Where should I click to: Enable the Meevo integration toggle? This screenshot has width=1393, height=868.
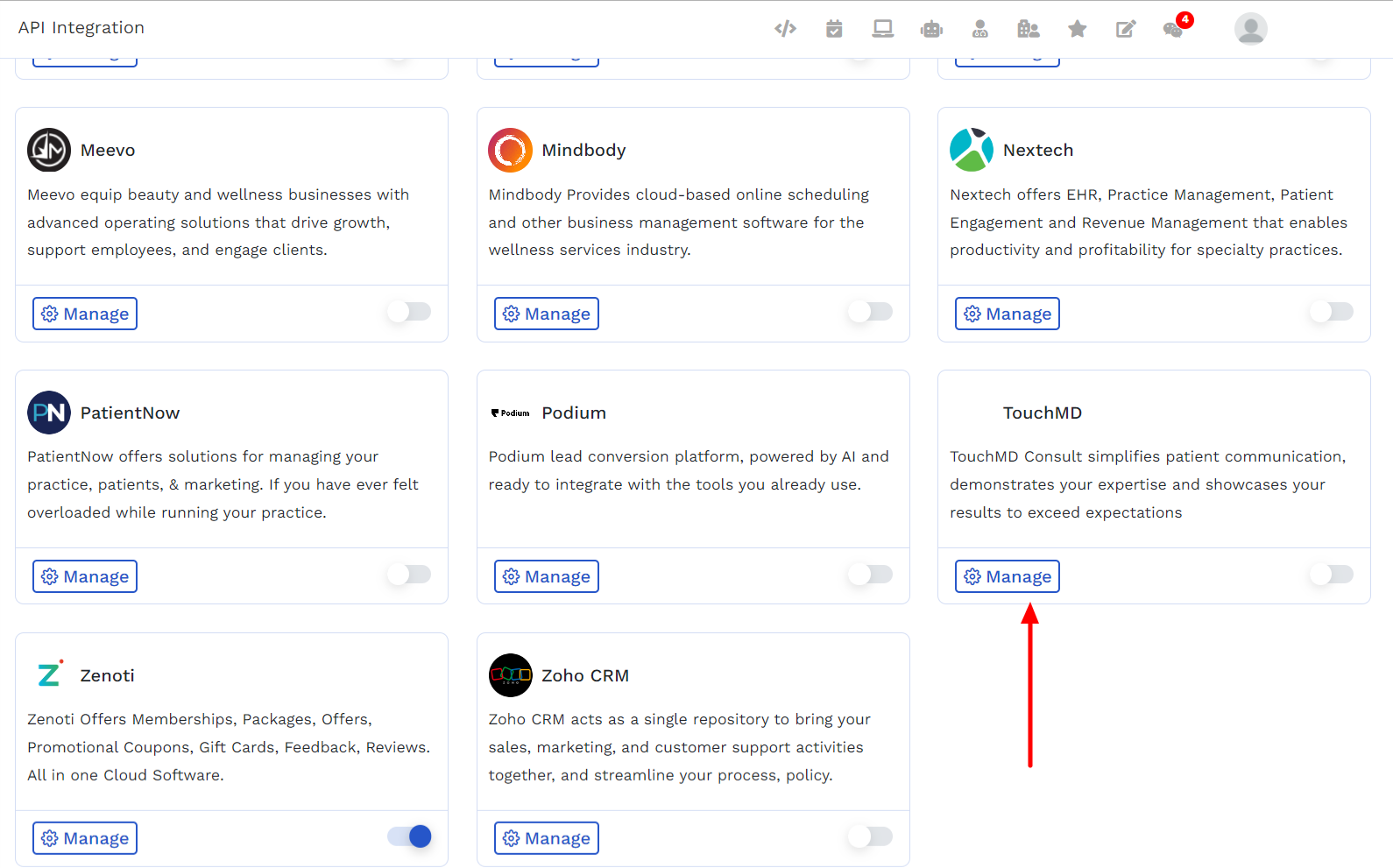(x=409, y=312)
